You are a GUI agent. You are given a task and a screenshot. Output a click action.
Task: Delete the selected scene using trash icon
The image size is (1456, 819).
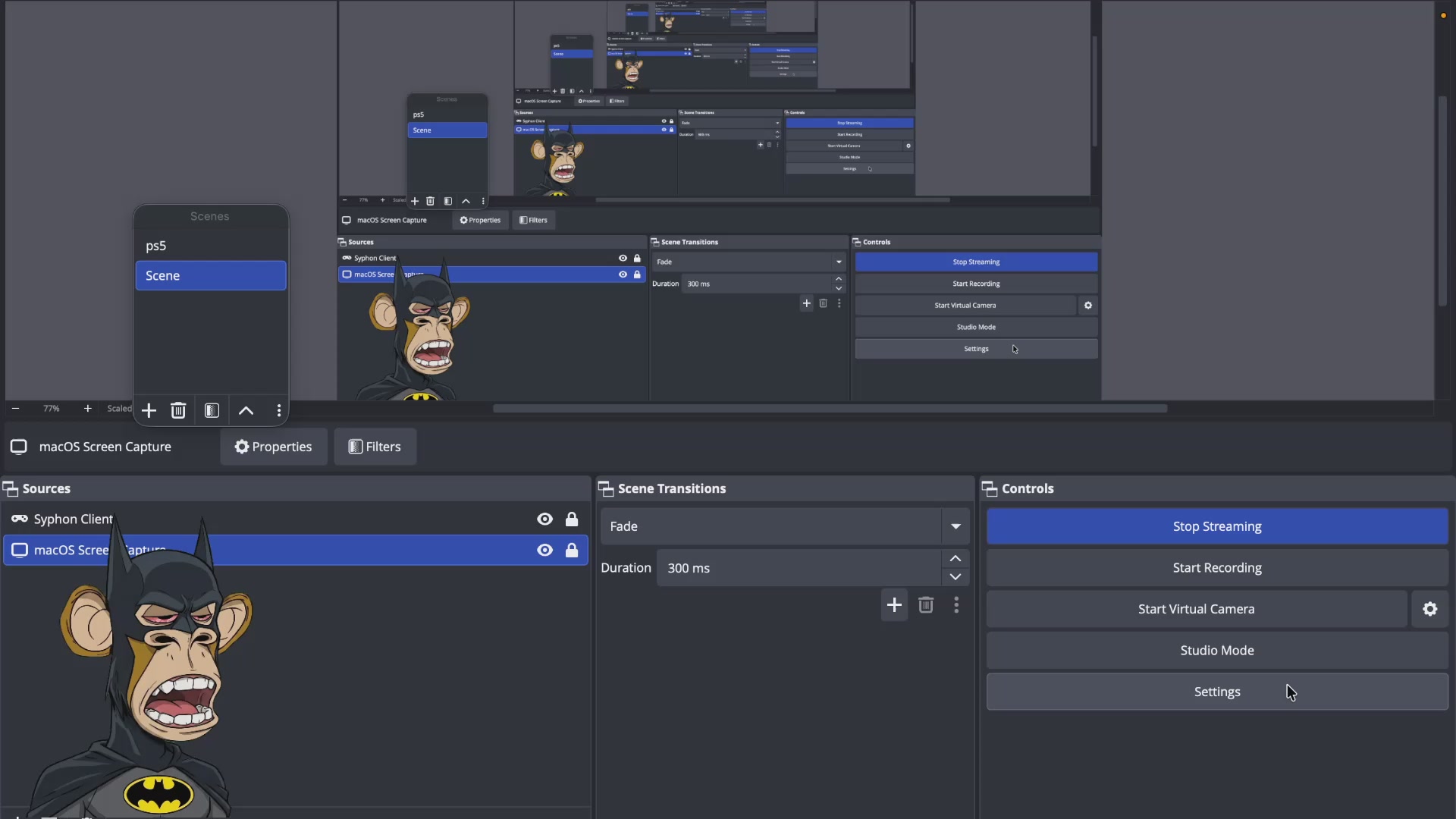coord(178,410)
